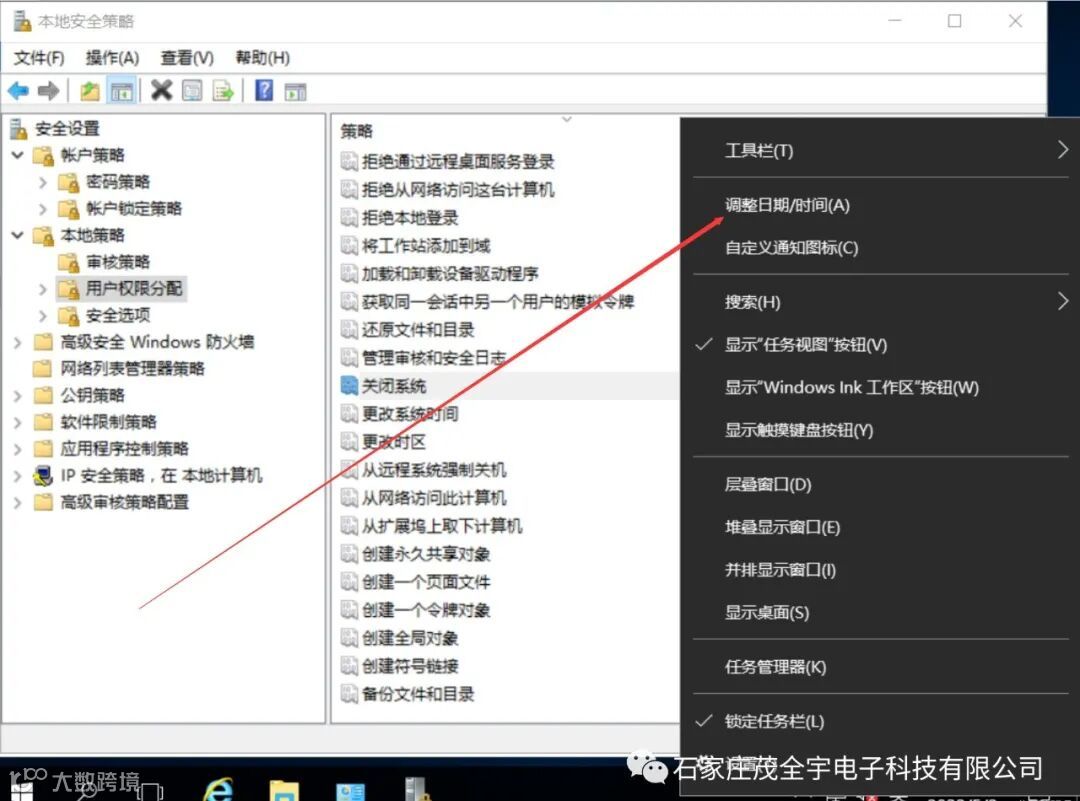Open the 工具栏(T) submenu arrow
Viewport: 1080px width, 801px height.
pyautogui.click(x=1063, y=149)
